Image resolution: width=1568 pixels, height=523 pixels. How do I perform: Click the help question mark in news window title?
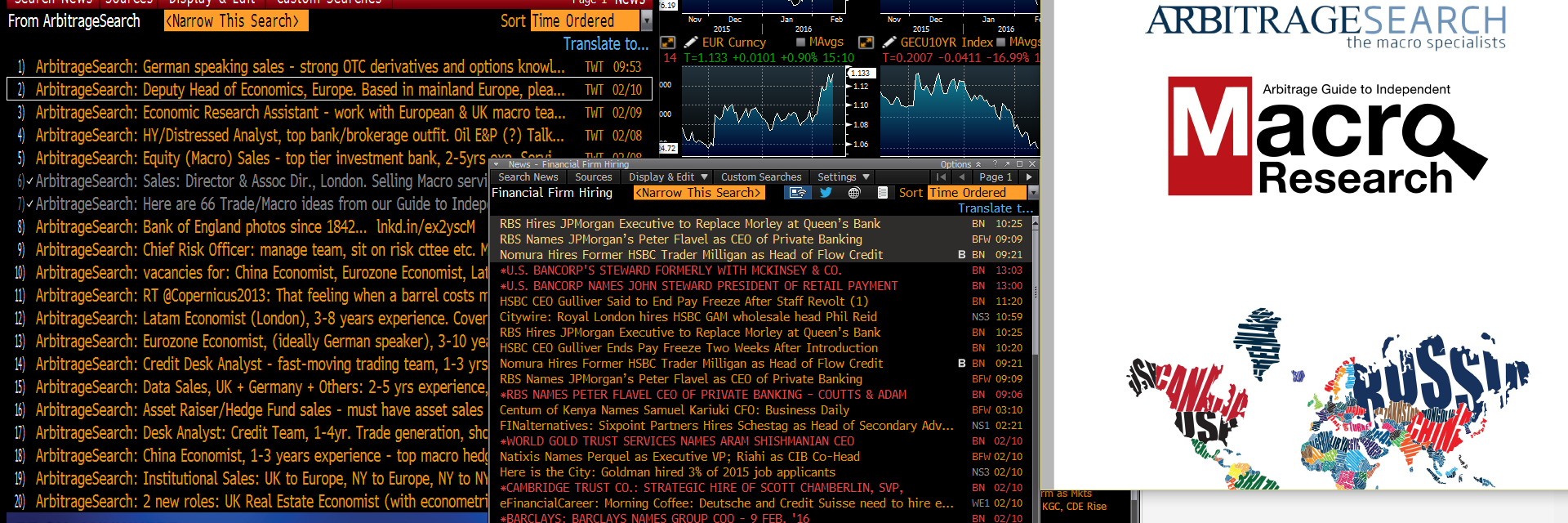pos(995,164)
